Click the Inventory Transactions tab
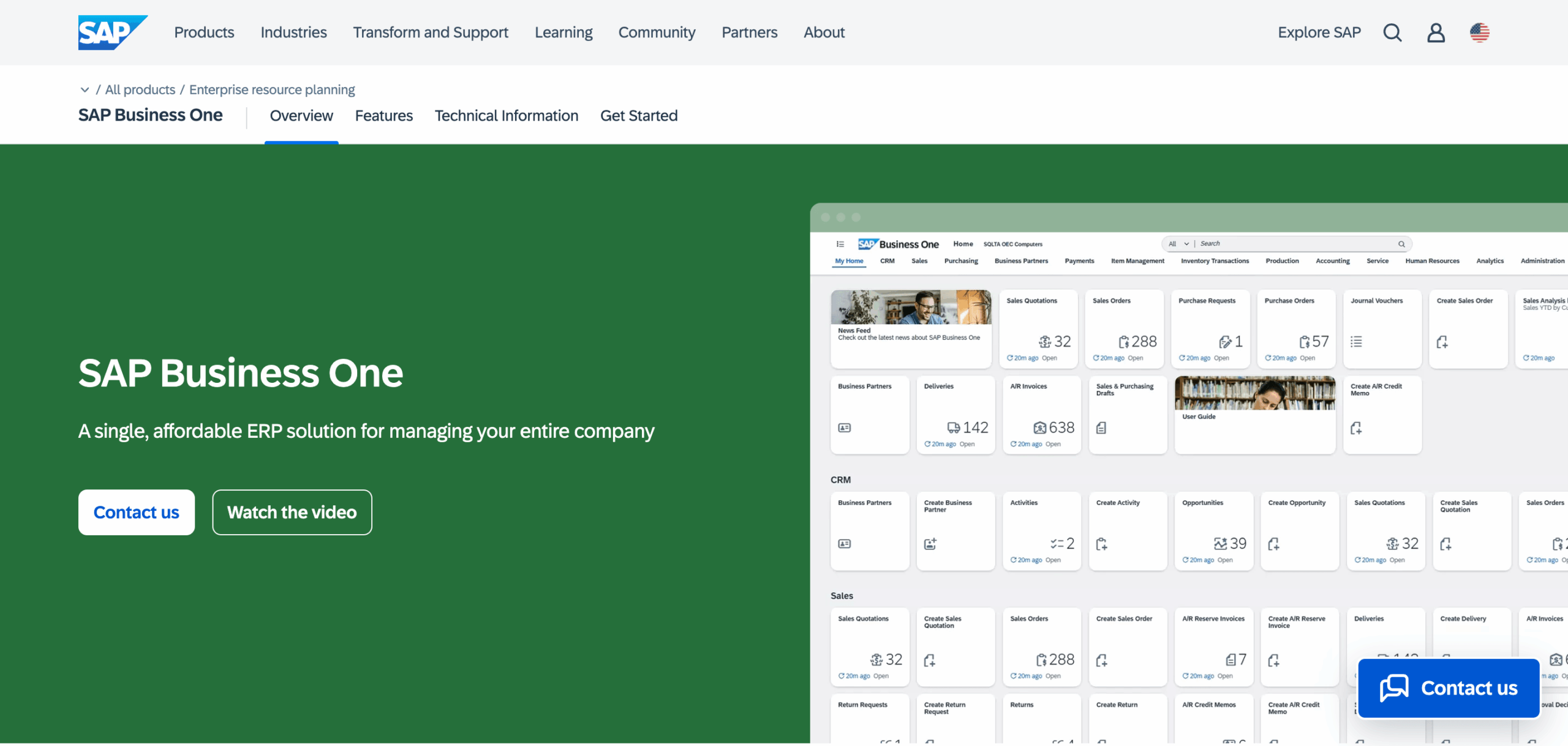The image size is (1568, 746). point(1215,261)
